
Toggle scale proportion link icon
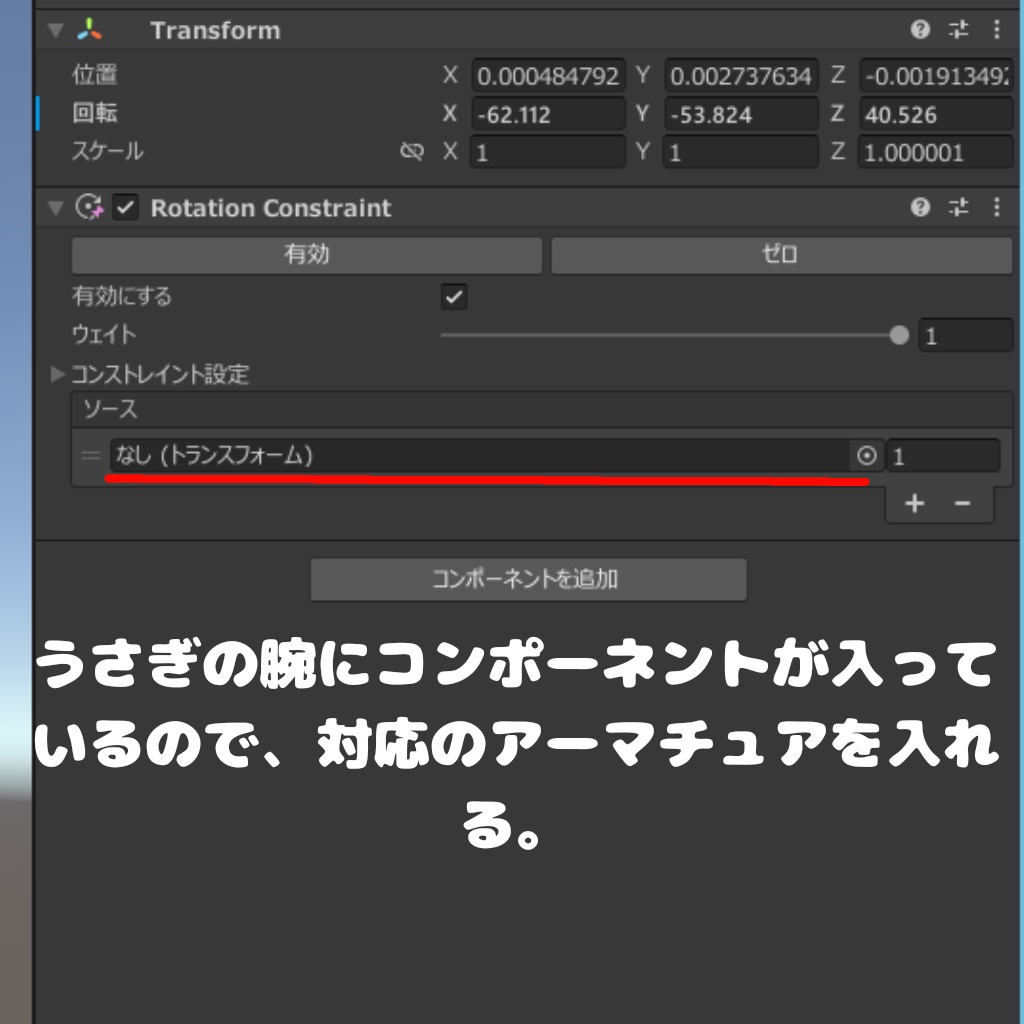[x=411, y=152]
